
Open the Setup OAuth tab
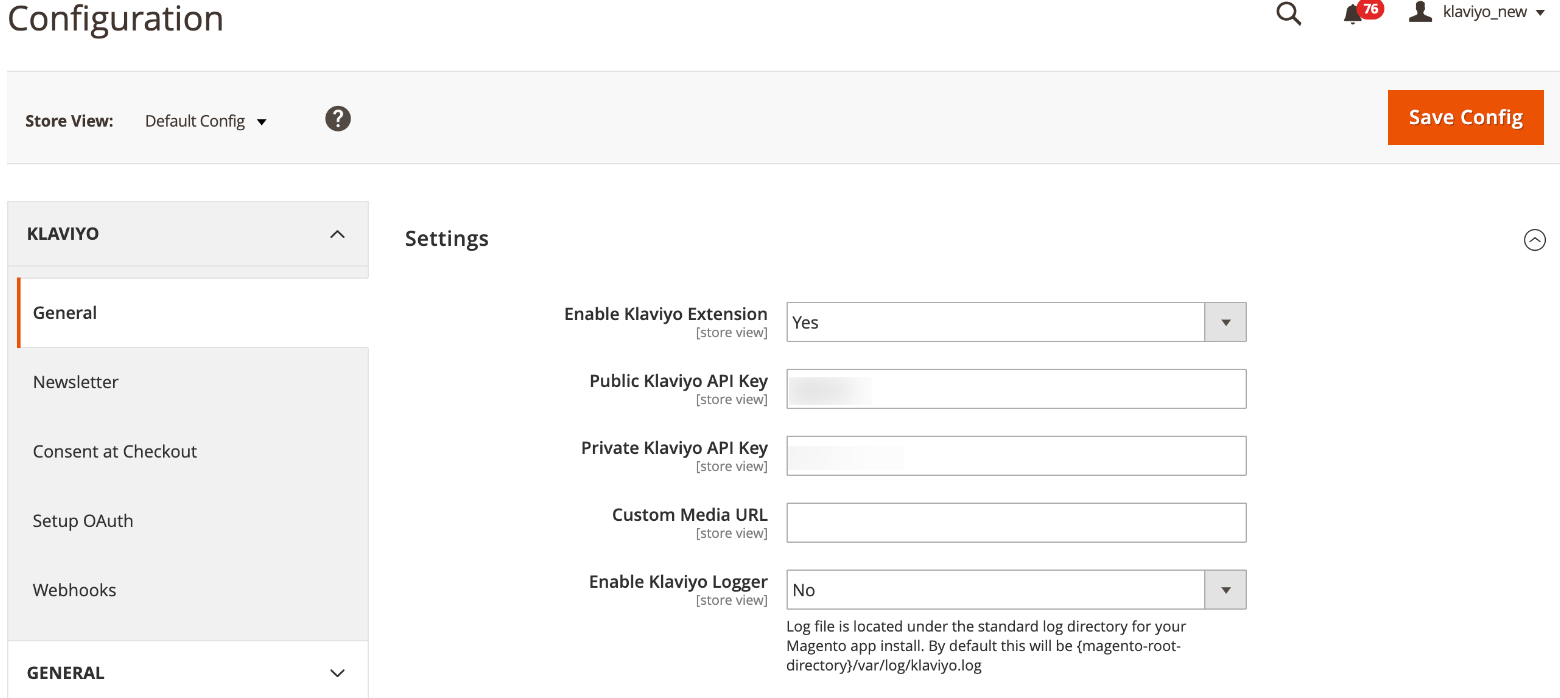pyautogui.click(x=83, y=521)
